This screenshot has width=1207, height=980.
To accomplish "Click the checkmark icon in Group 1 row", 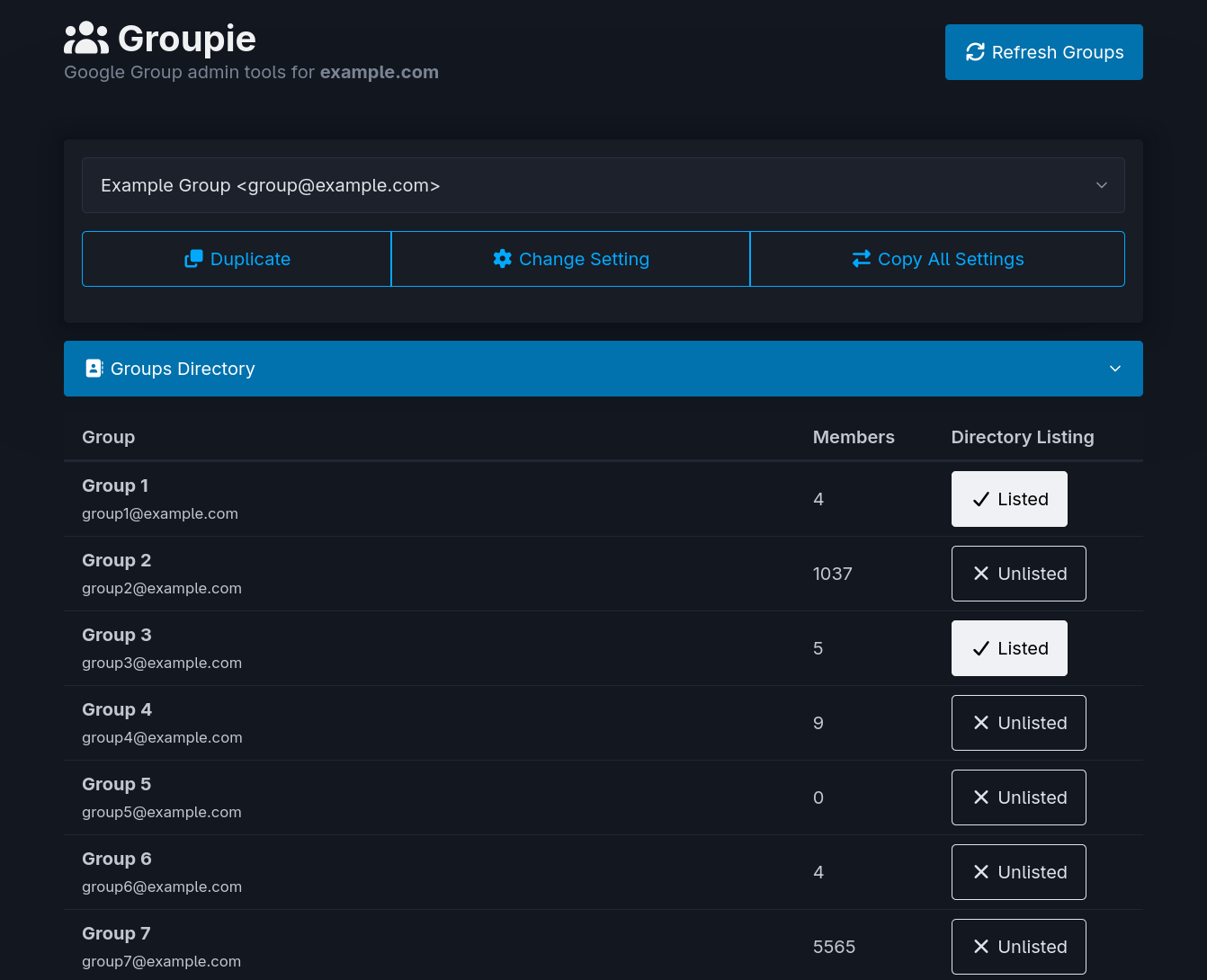I will (x=981, y=499).
